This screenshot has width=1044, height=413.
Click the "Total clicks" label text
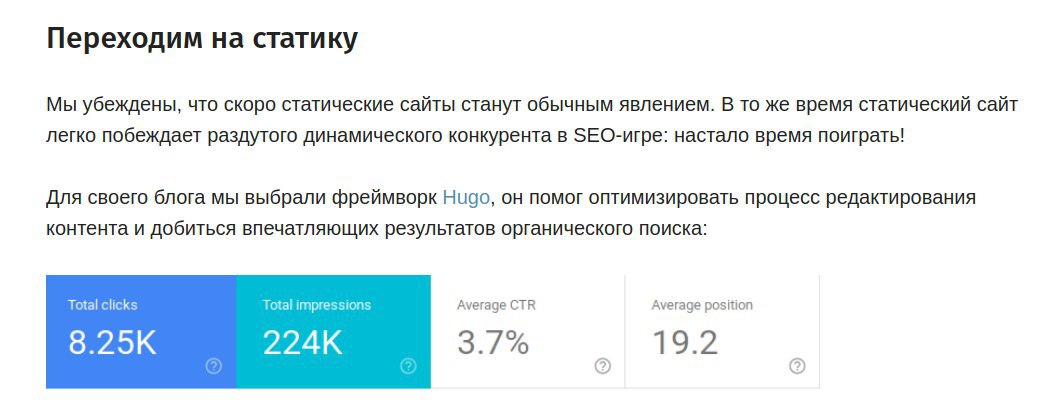point(103,305)
